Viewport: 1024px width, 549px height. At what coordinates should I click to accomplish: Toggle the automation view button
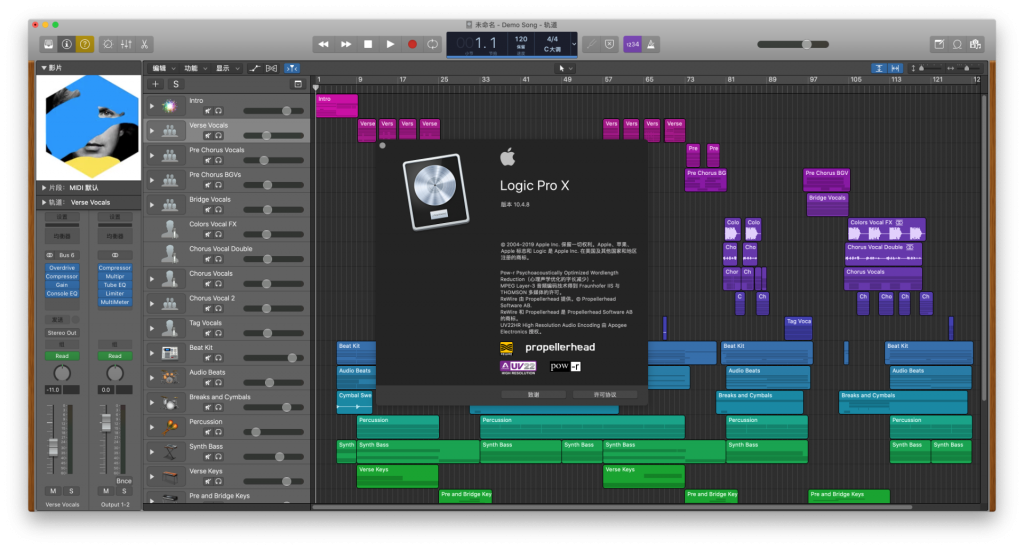coord(255,68)
